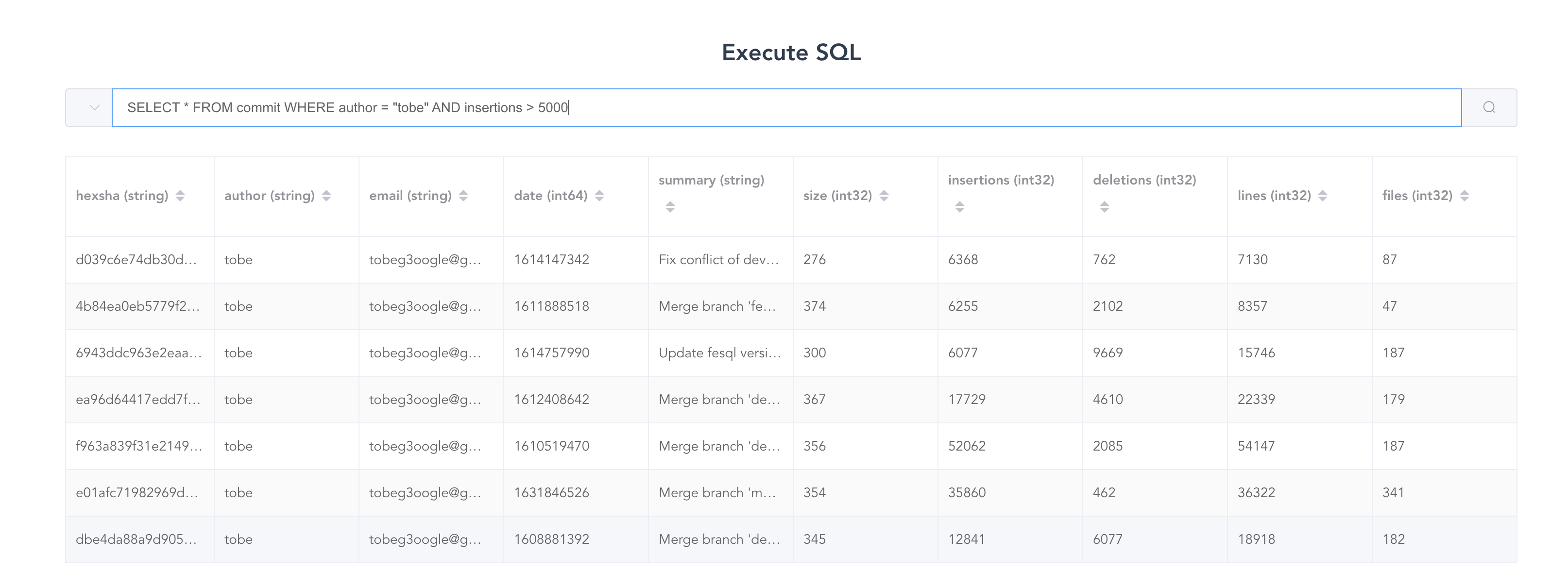Image resolution: width=1568 pixels, height=570 pixels.
Task: Sort by size column sort icon
Action: coord(884,196)
